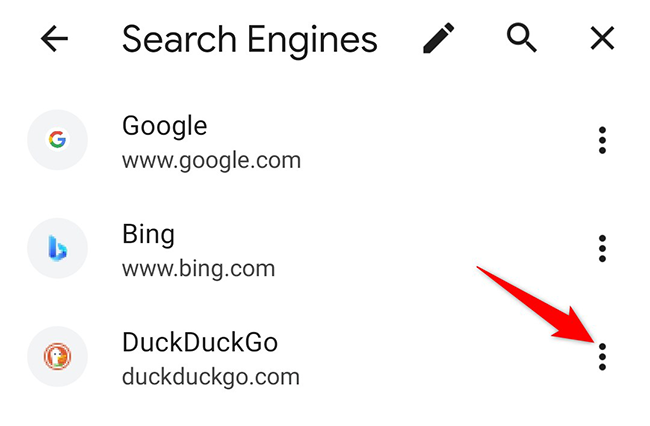Close the Search Engines screen
650x426 pixels.
[602, 39]
